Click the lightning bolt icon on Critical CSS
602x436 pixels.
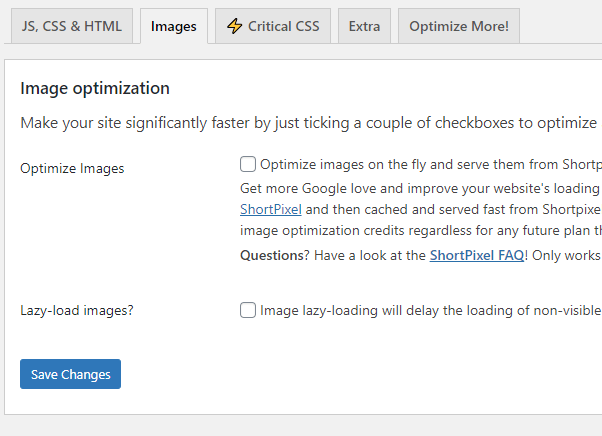pos(234,26)
